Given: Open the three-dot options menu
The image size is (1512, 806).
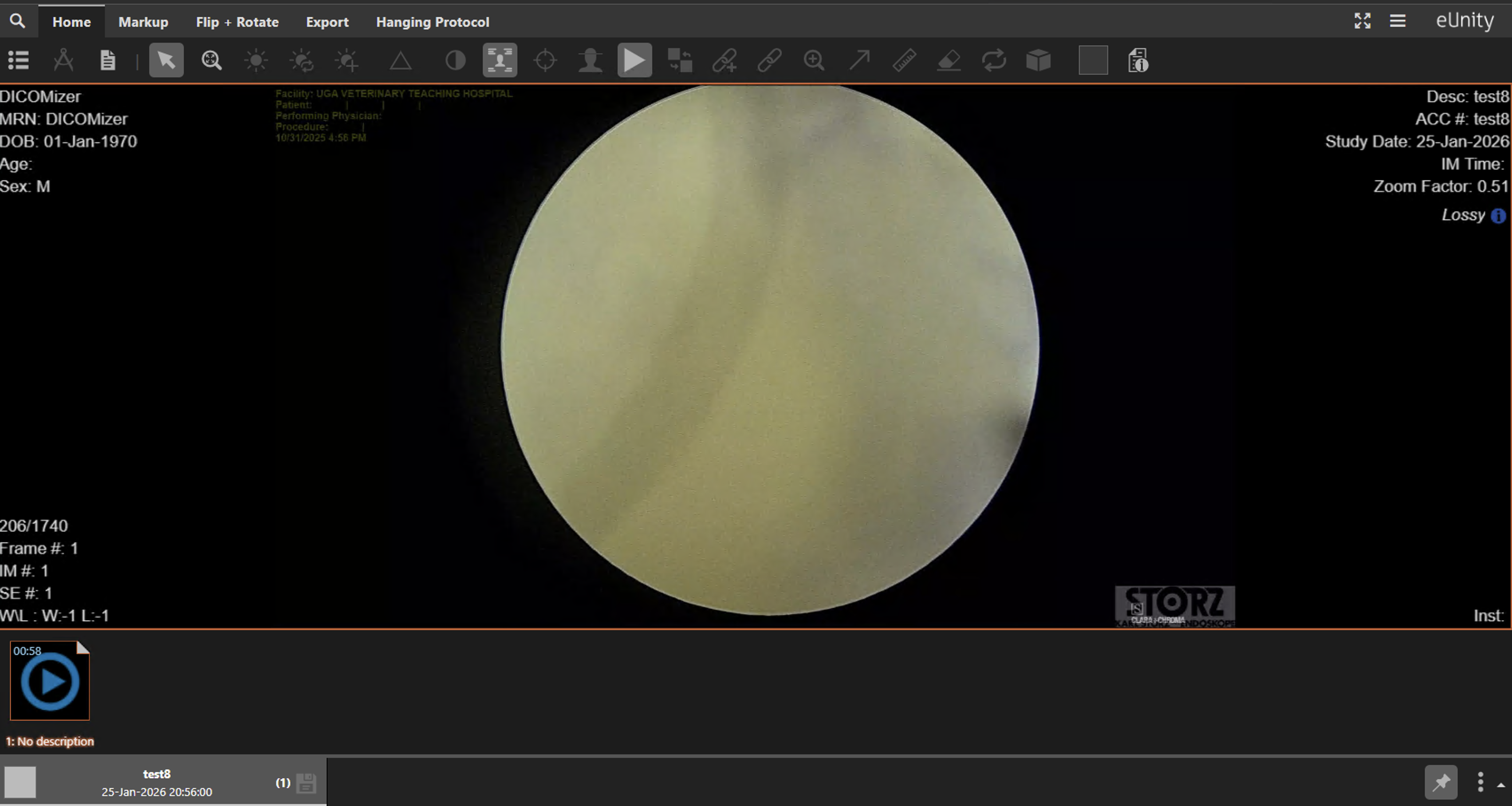Looking at the screenshot, I should point(1480,782).
